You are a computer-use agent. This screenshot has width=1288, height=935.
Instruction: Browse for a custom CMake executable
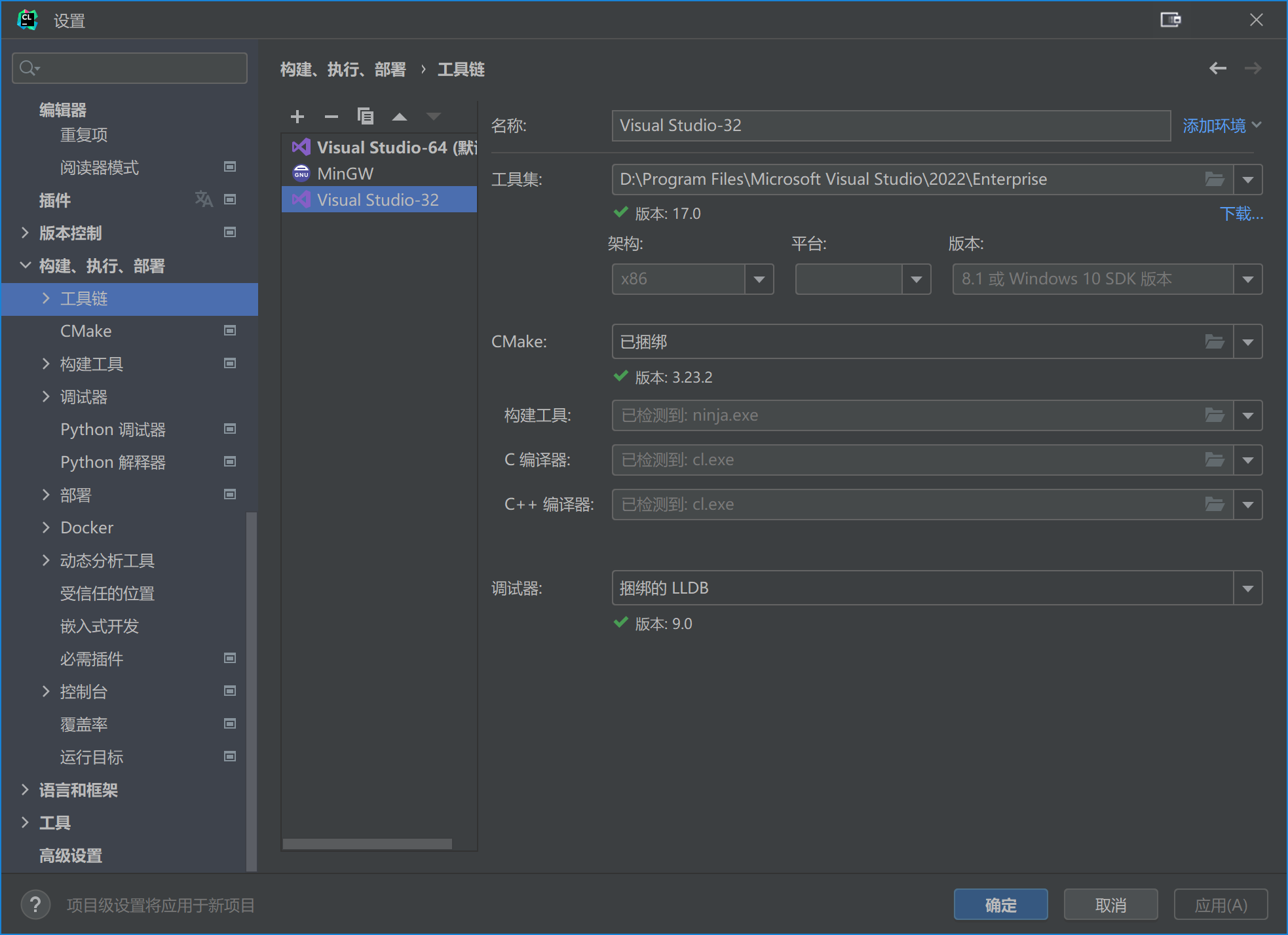tap(1215, 341)
